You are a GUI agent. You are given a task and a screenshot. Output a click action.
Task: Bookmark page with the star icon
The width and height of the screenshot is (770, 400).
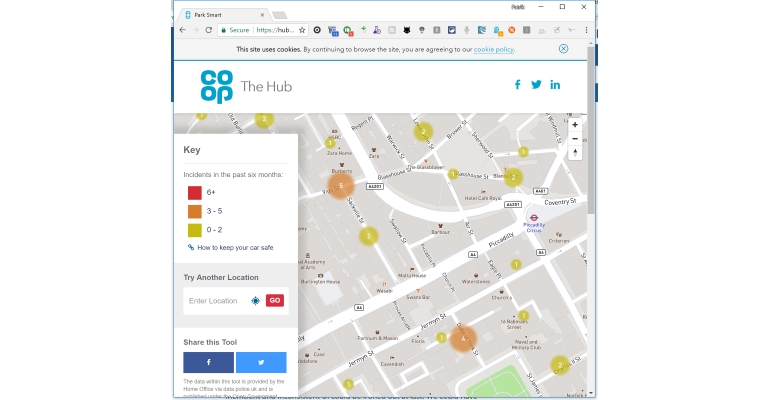click(302, 30)
